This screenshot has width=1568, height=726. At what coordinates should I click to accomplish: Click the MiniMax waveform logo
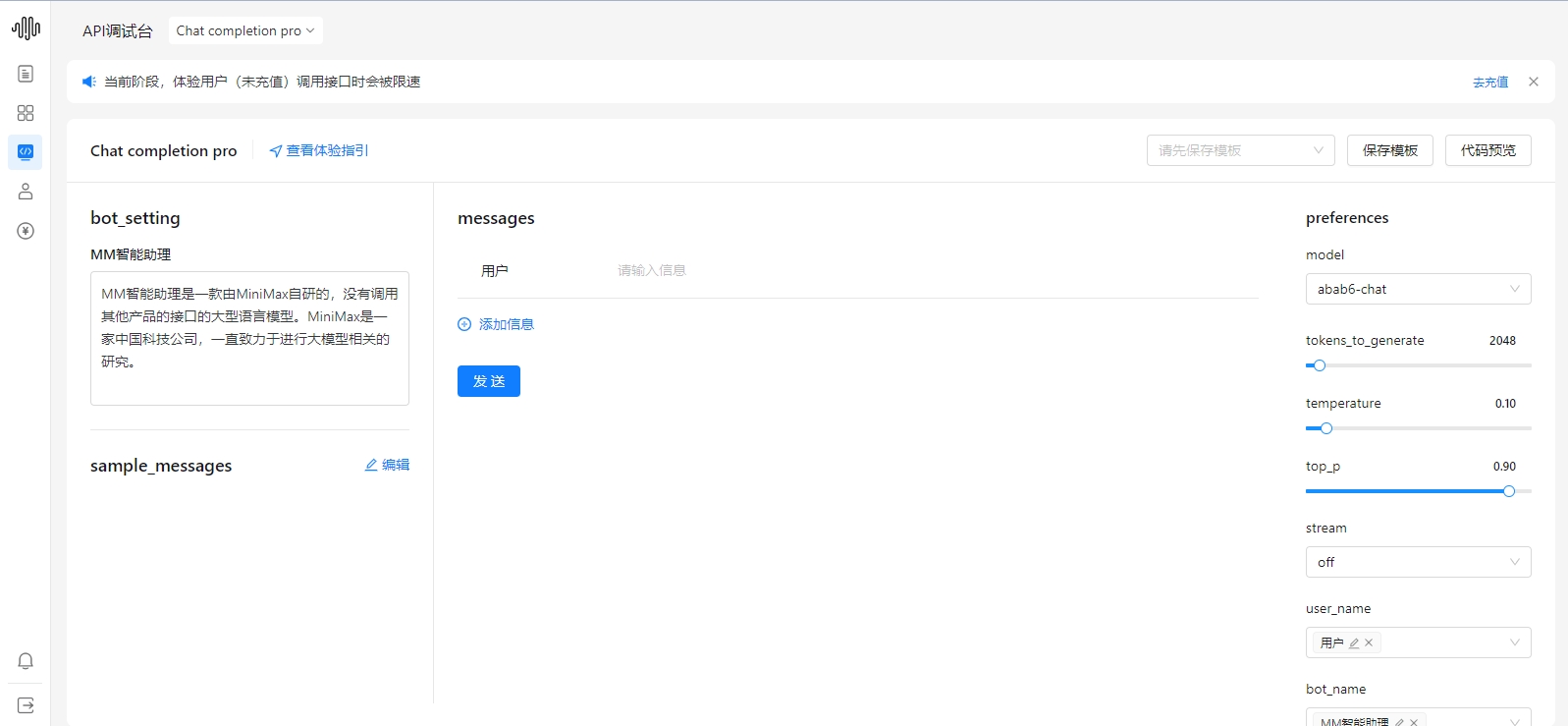[26, 28]
